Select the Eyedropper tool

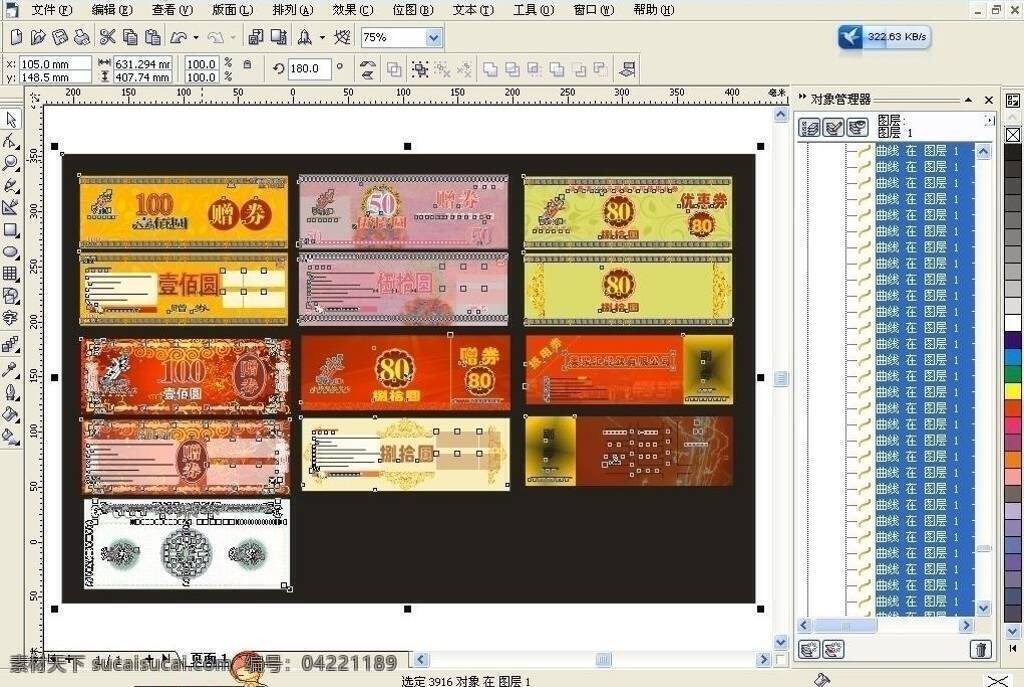tap(11, 370)
